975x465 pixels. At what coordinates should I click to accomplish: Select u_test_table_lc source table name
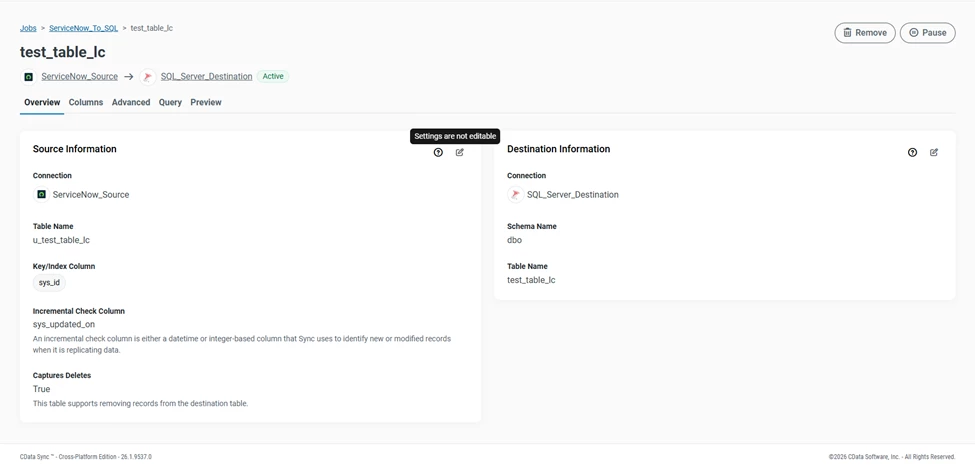click(x=62, y=240)
